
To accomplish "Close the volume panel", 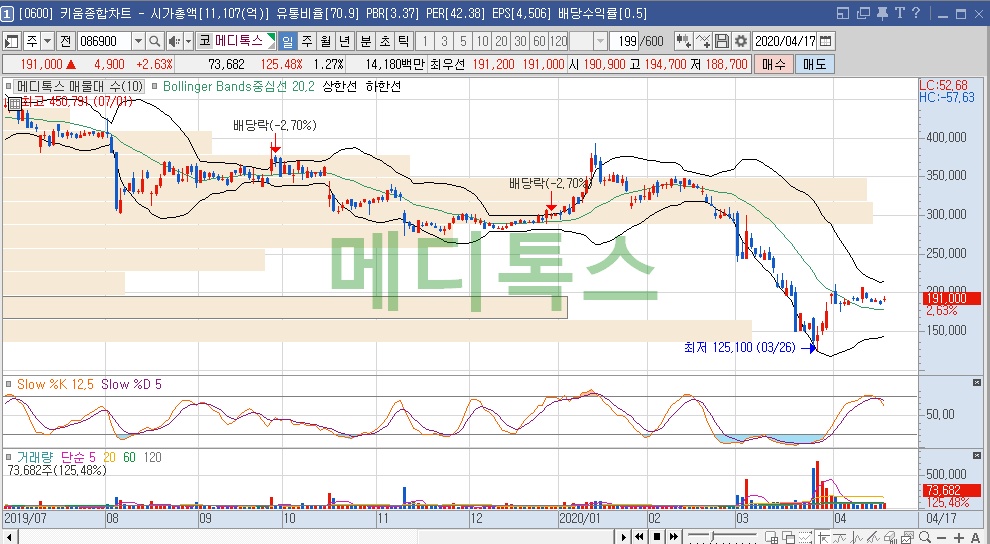I will (x=977, y=455).
